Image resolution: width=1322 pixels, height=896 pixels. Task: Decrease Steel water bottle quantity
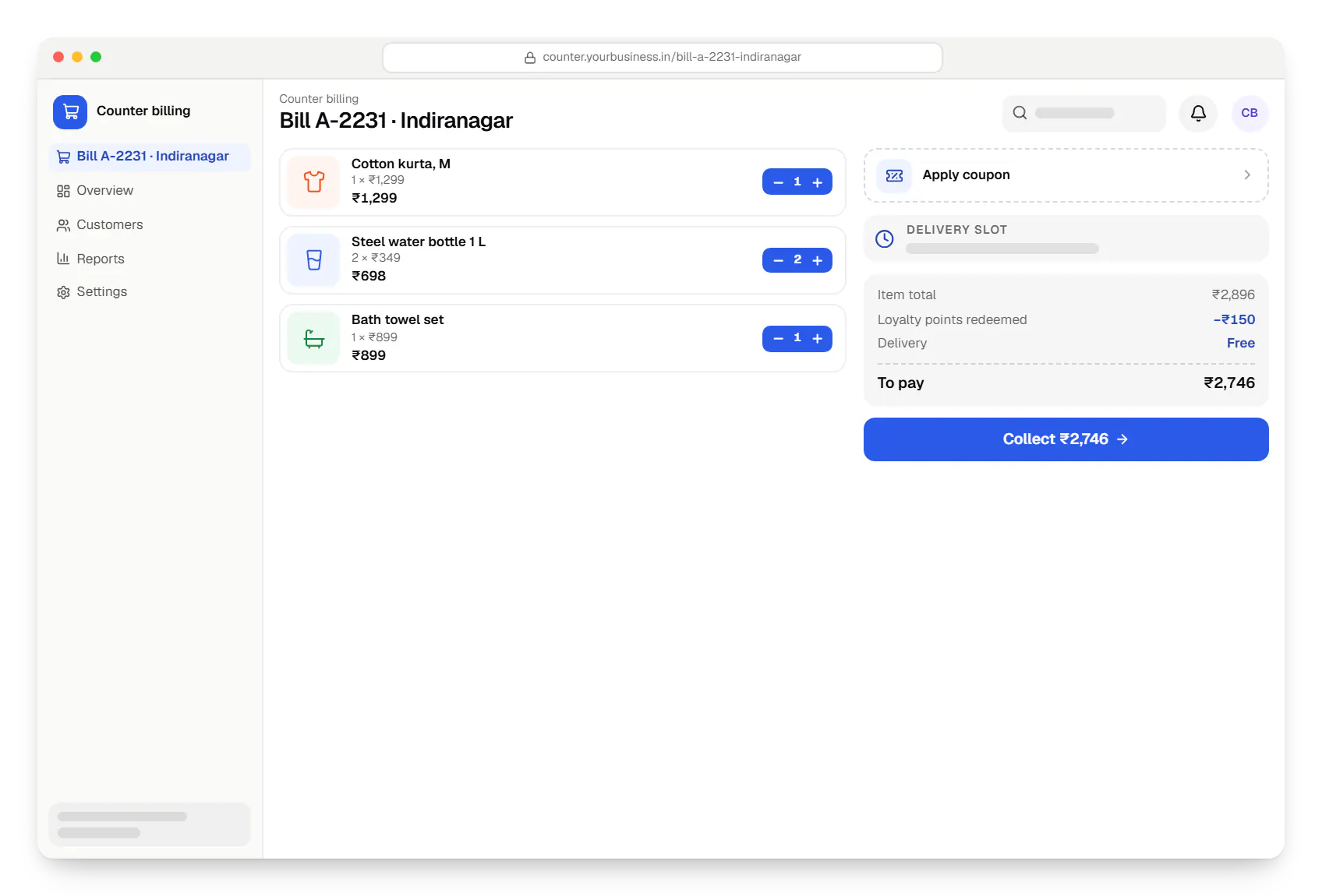pyautogui.click(x=778, y=260)
